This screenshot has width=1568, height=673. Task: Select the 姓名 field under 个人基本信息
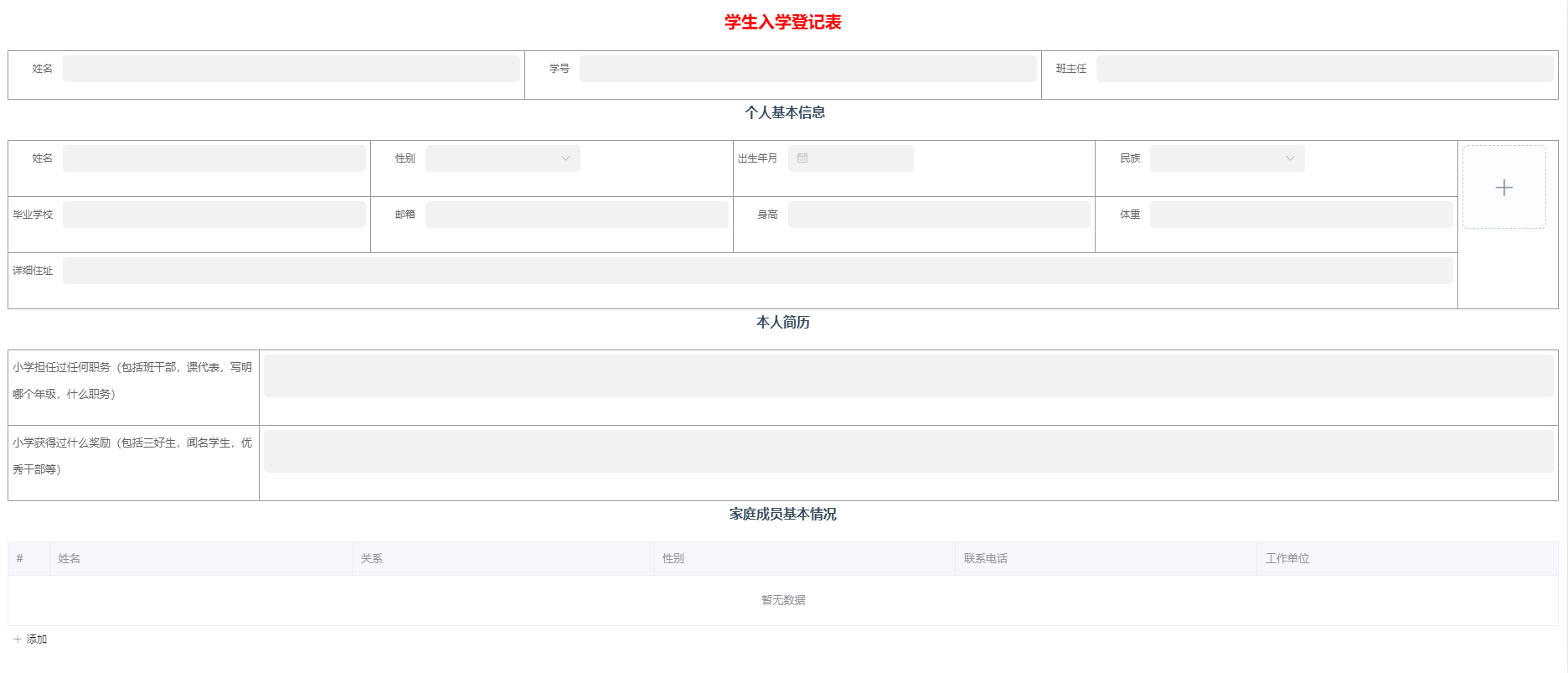214,158
